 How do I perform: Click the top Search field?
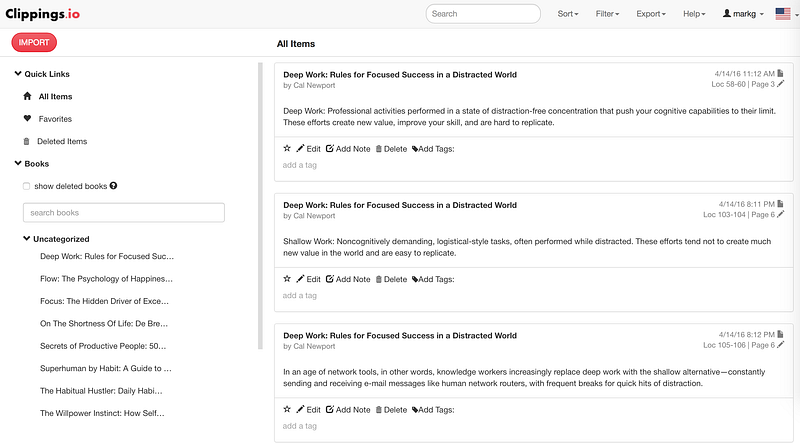[483, 14]
